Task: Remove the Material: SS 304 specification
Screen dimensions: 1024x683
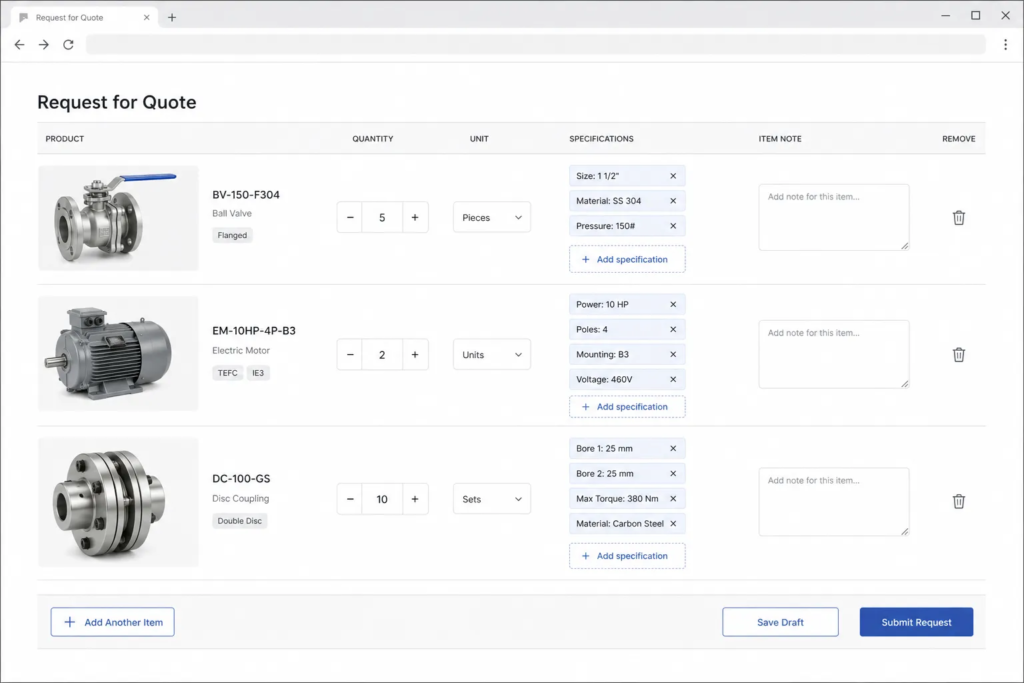Action: coord(673,200)
